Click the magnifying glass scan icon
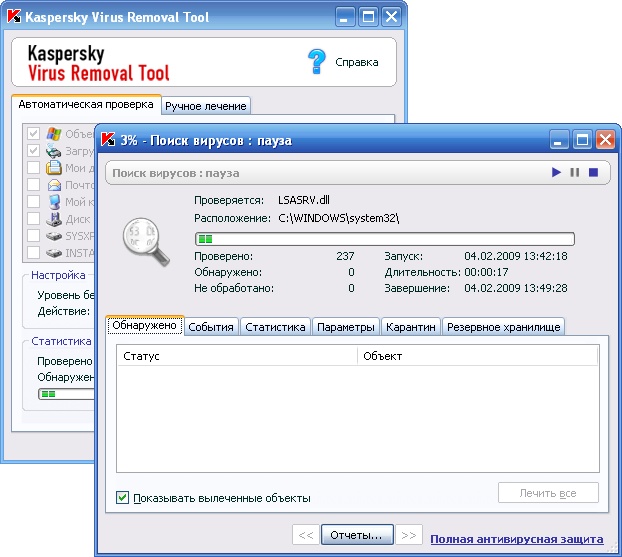622x557 pixels. click(146, 242)
